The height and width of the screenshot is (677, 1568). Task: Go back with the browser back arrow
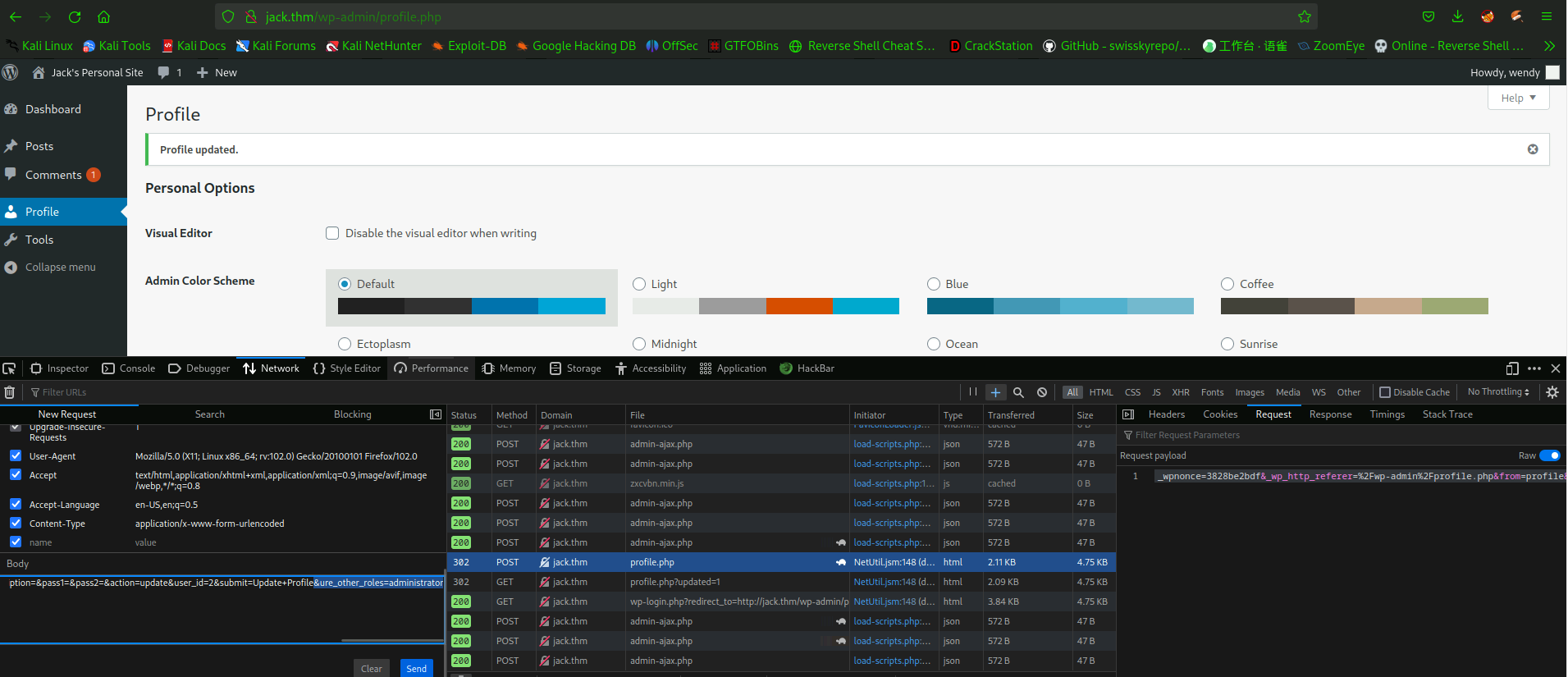click(x=16, y=16)
